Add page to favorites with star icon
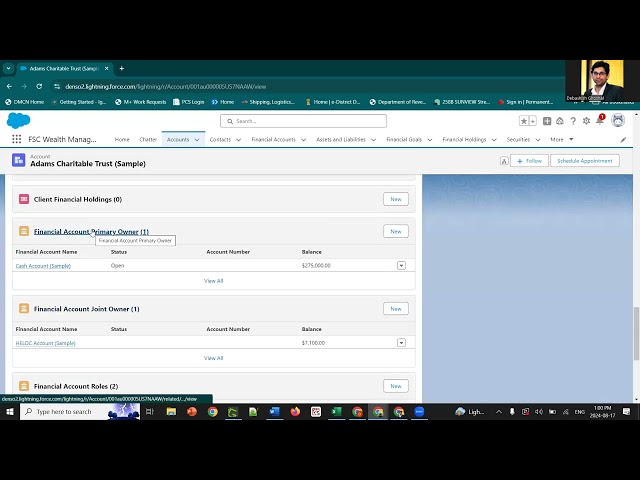The height and width of the screenshot is (480, 640). 524,121
